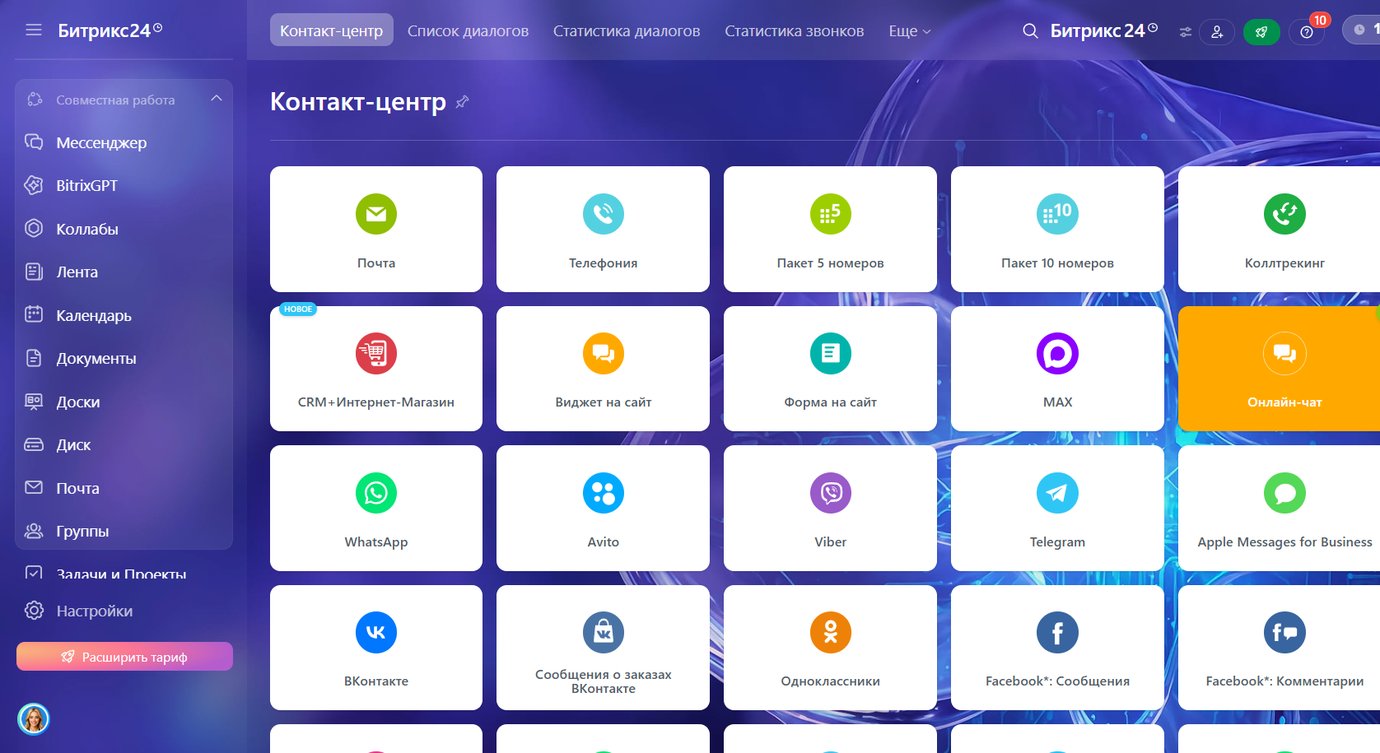The image size is (1380, 753).
Task: Open Мессенджер in the sidebar
Action: 124,143
